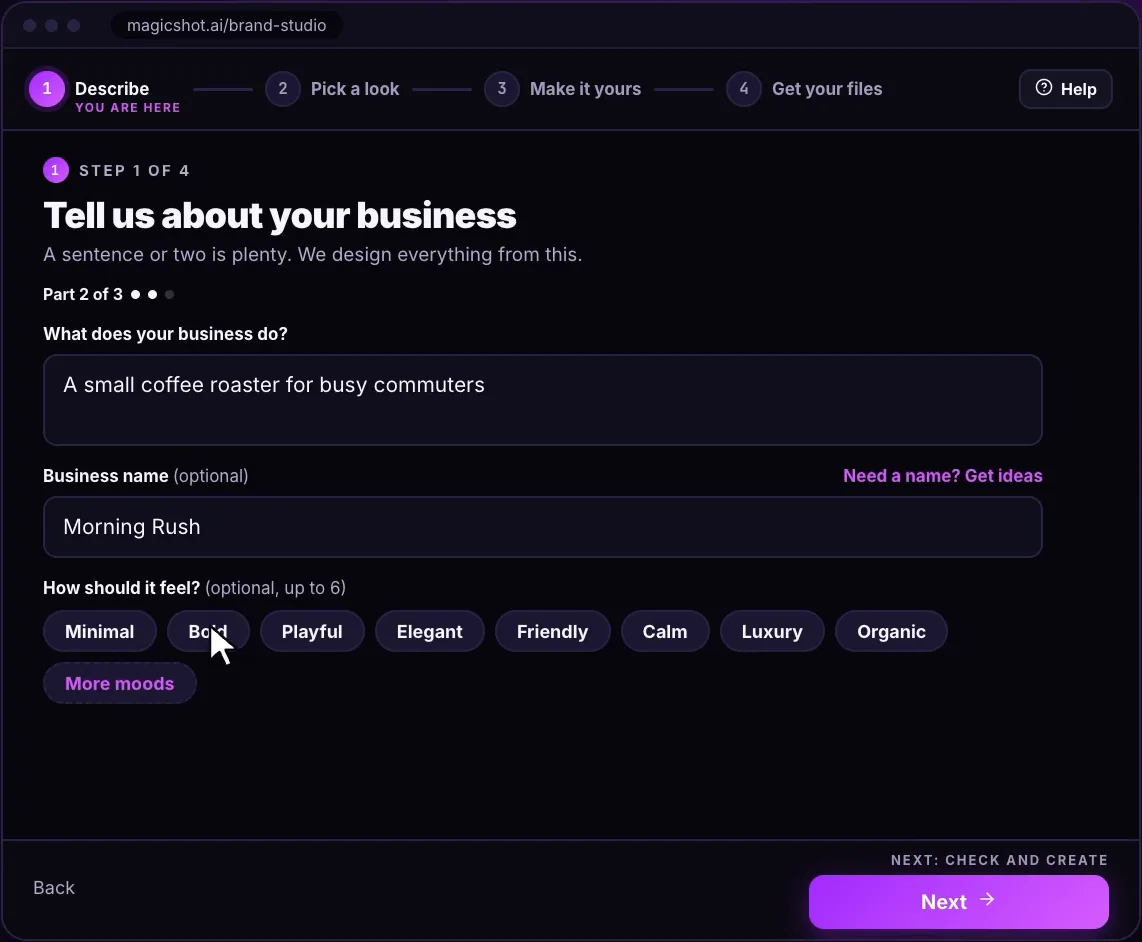
Task: Click the arrow icon on Next button
Action: click(987, 900)
